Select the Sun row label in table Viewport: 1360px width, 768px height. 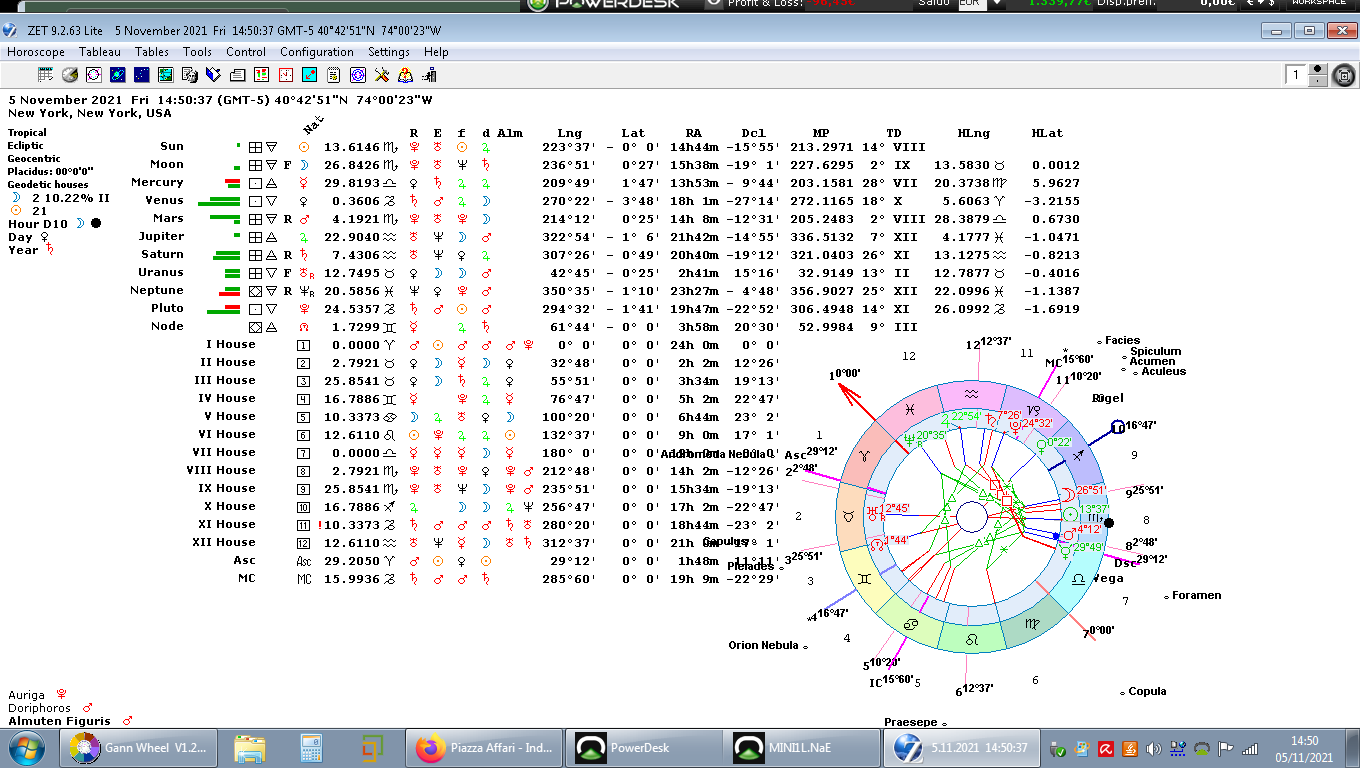coord(172,146)
